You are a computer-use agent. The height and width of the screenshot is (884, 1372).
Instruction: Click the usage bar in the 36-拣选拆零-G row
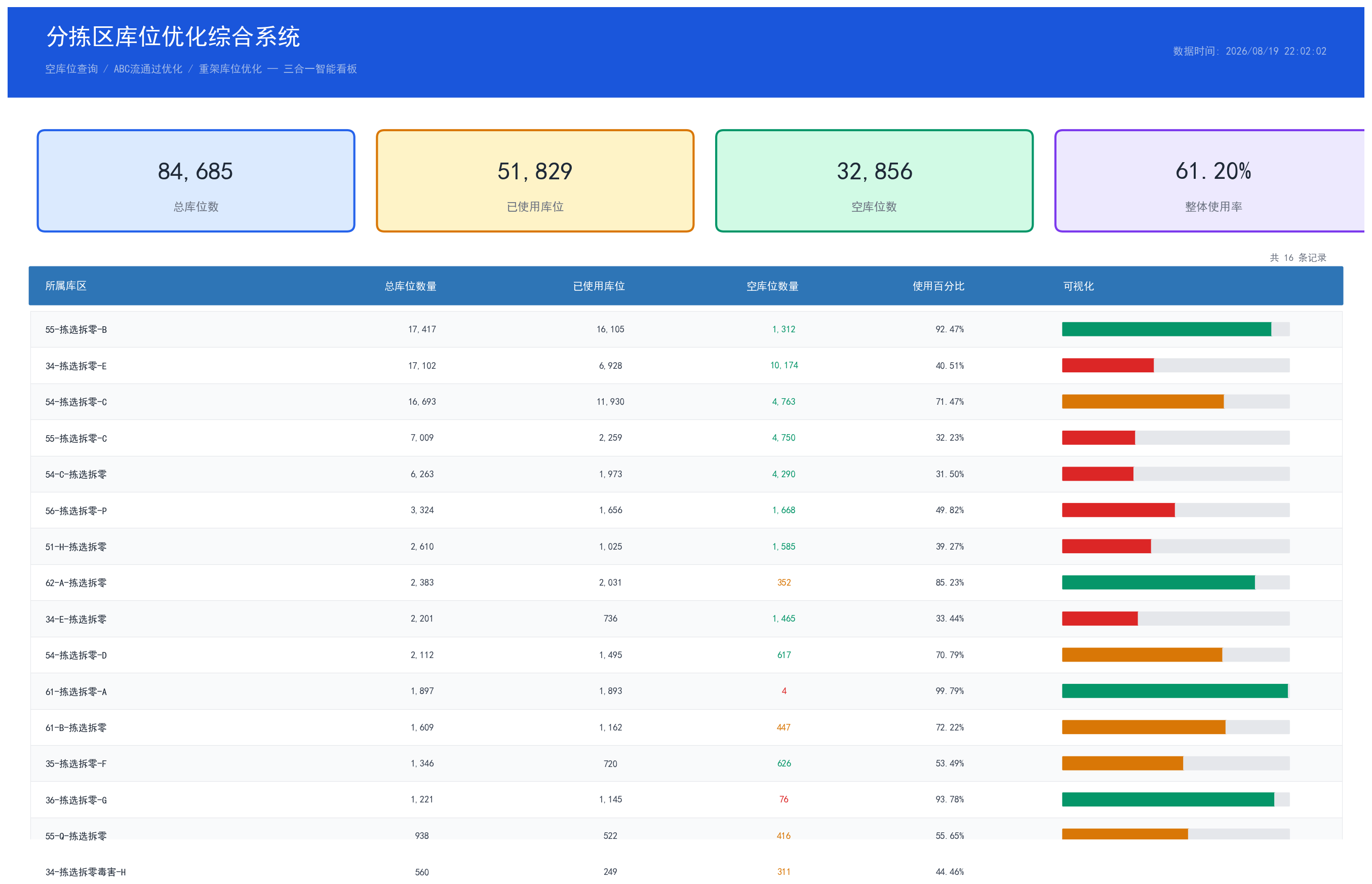point(1175,799)
